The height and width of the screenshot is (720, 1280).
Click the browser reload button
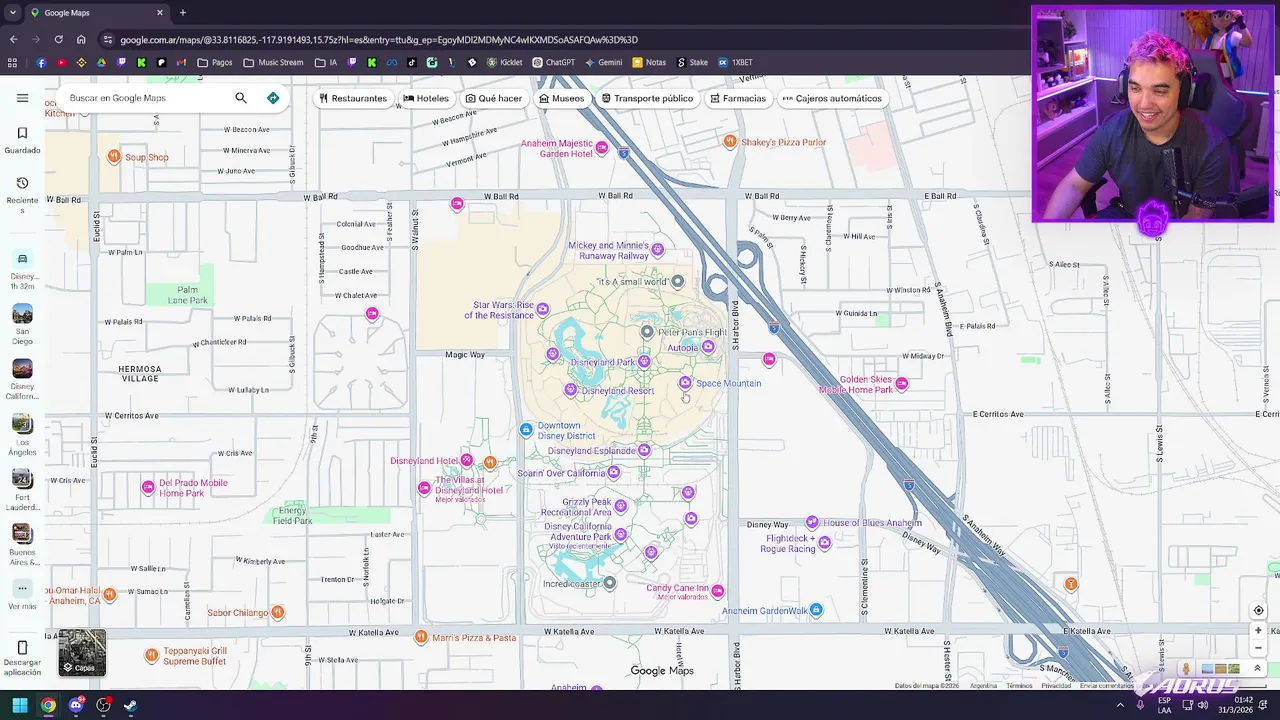[x=58, y=40]
